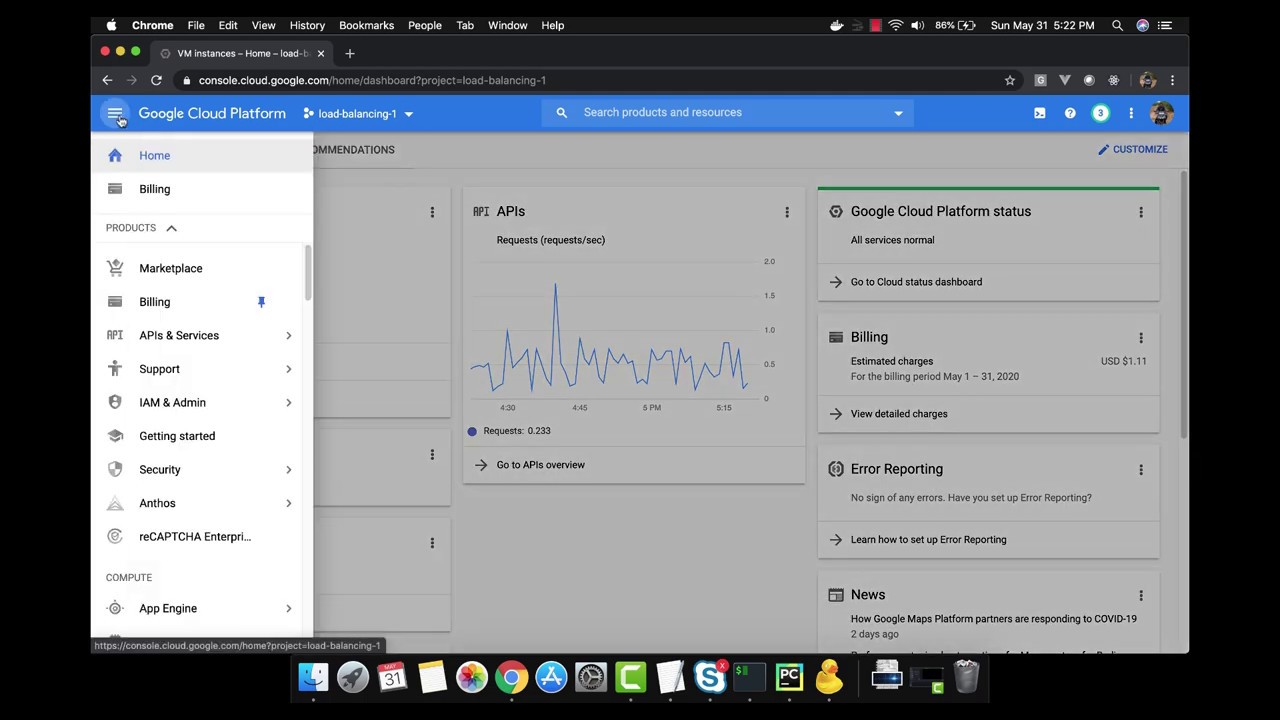Screen dimensions: 1280x720
Task: Click the COMPUTE section heading
Action: (x=129, y=578)
